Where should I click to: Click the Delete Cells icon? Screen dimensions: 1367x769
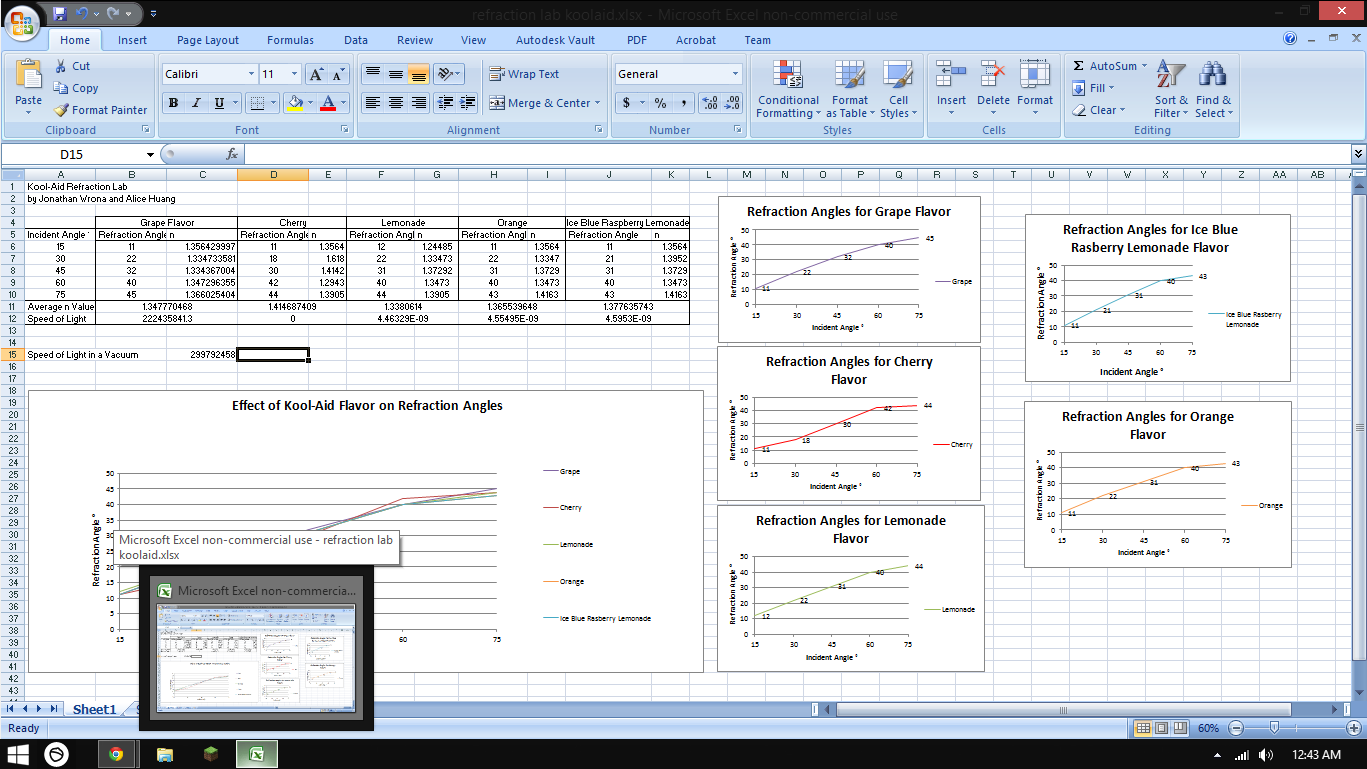[993, 74]
